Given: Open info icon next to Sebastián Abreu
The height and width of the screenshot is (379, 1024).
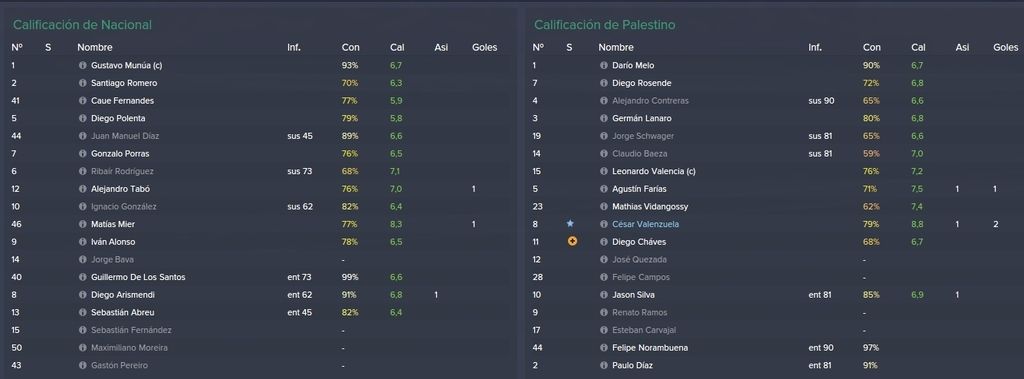Looking at the screenshot, I should [x=82, y=312].
